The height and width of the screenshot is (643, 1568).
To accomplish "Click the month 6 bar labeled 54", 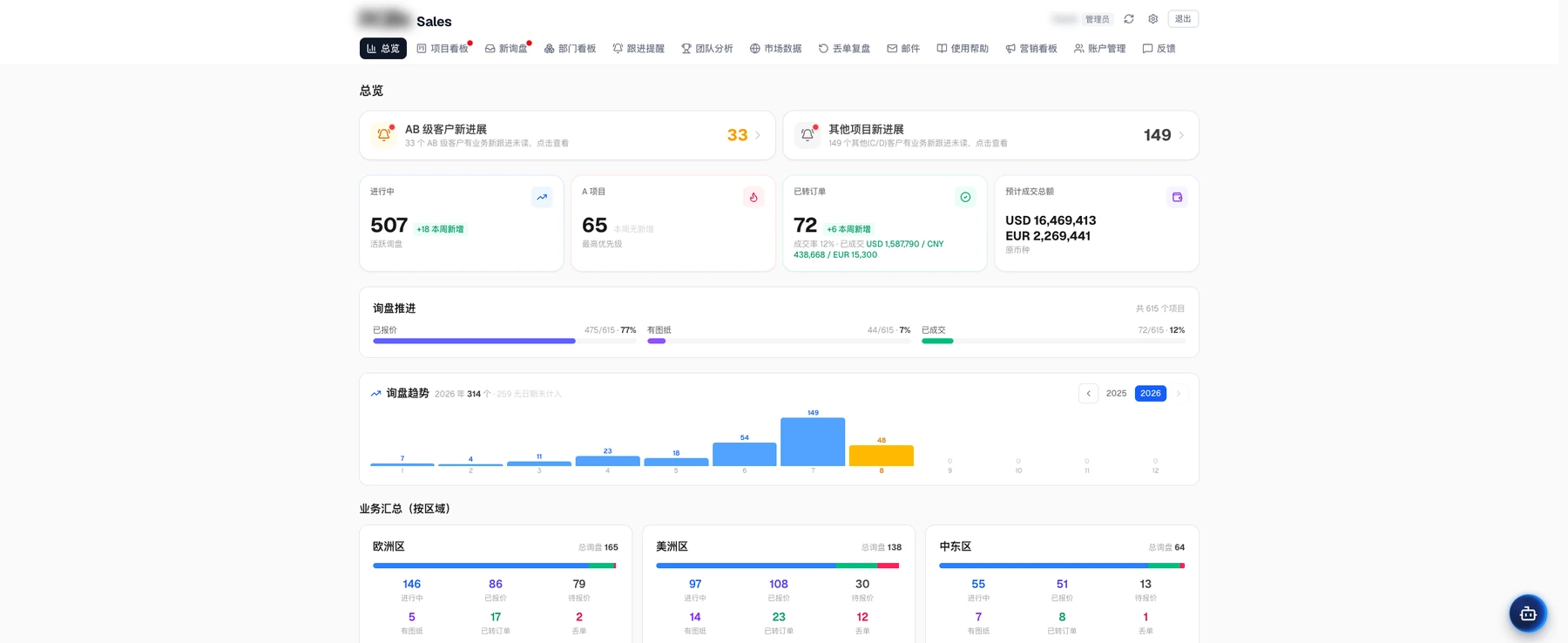I will 745,454.
